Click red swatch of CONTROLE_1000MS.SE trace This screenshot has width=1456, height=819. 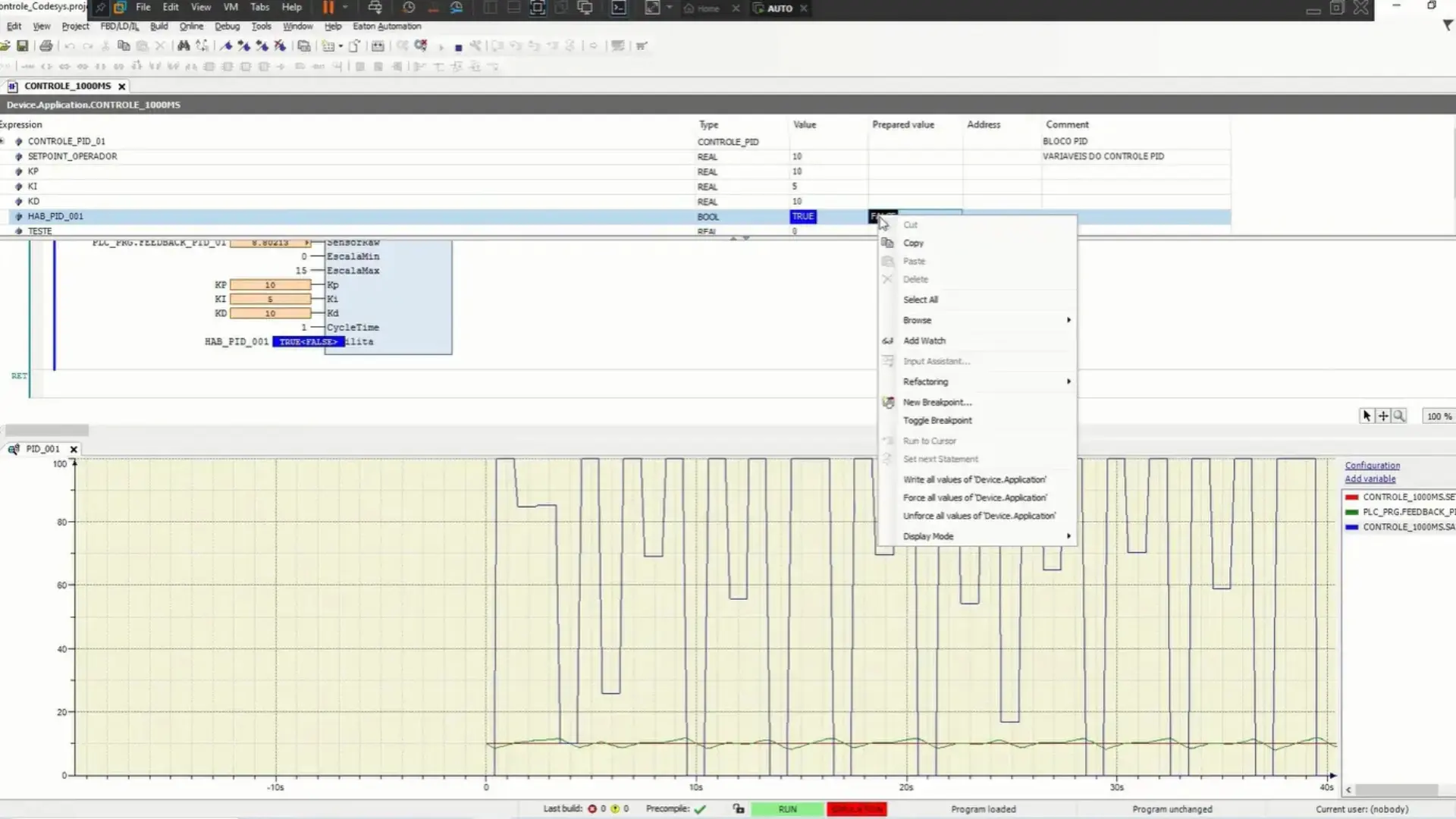(1351, 497)
